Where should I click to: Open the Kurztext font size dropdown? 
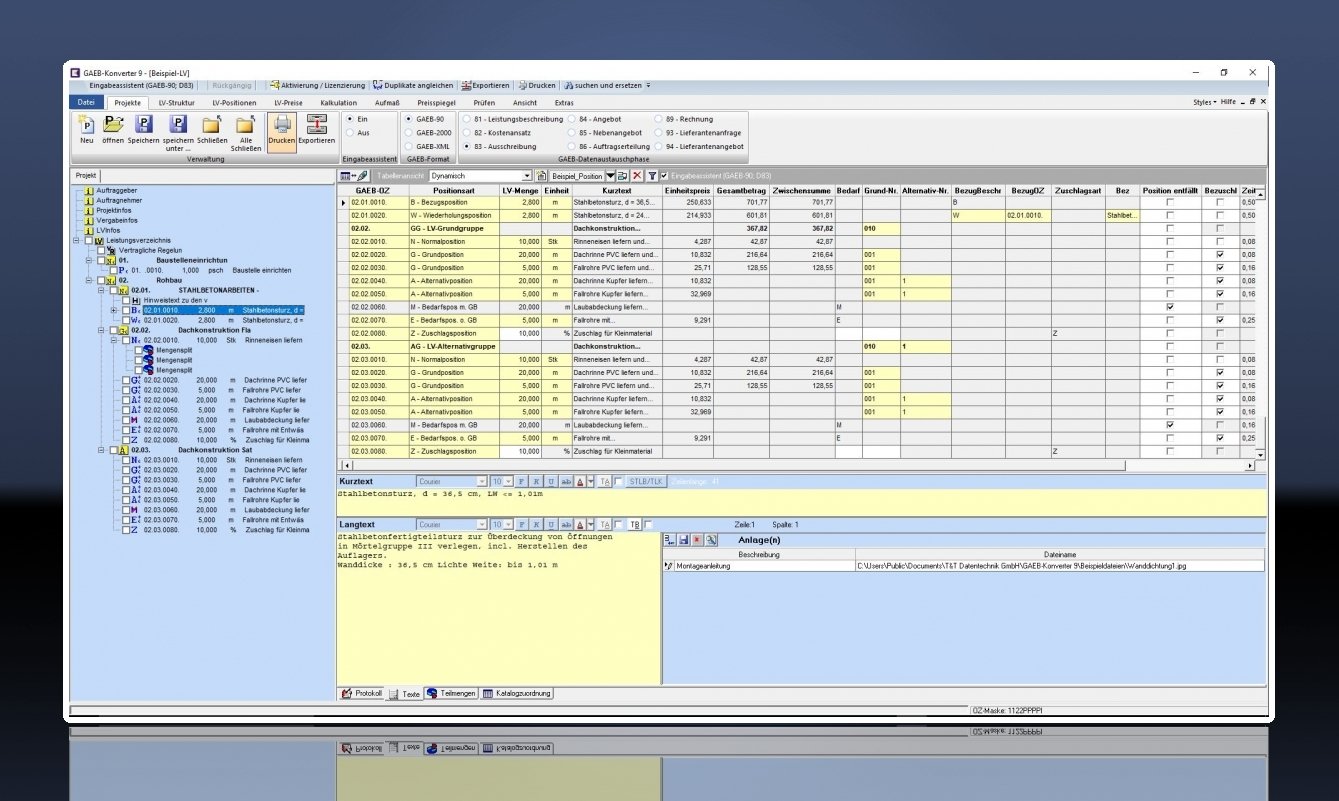click(508, 481)
